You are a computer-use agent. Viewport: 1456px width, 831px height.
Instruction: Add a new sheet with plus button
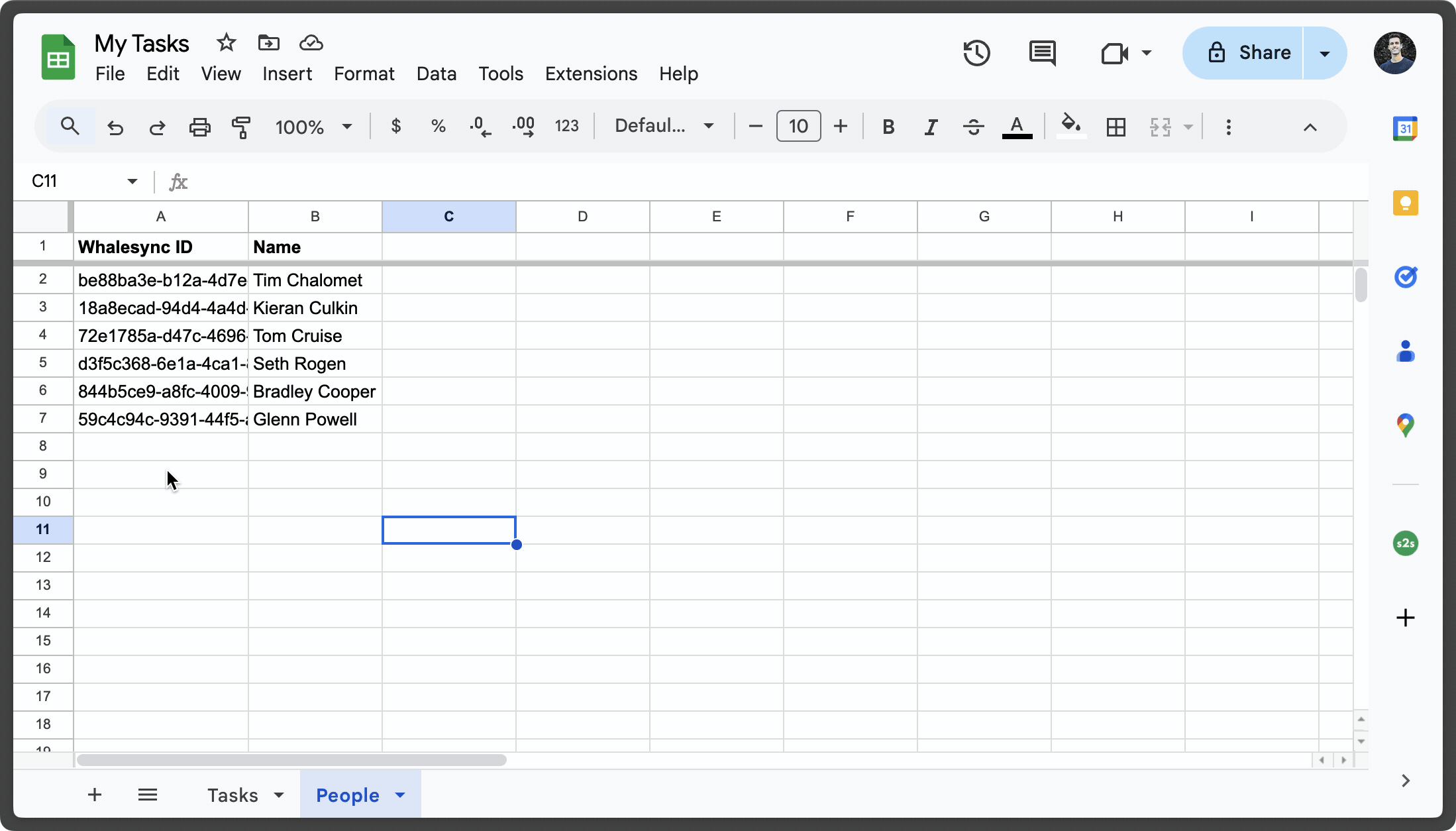tap(95, 795)
